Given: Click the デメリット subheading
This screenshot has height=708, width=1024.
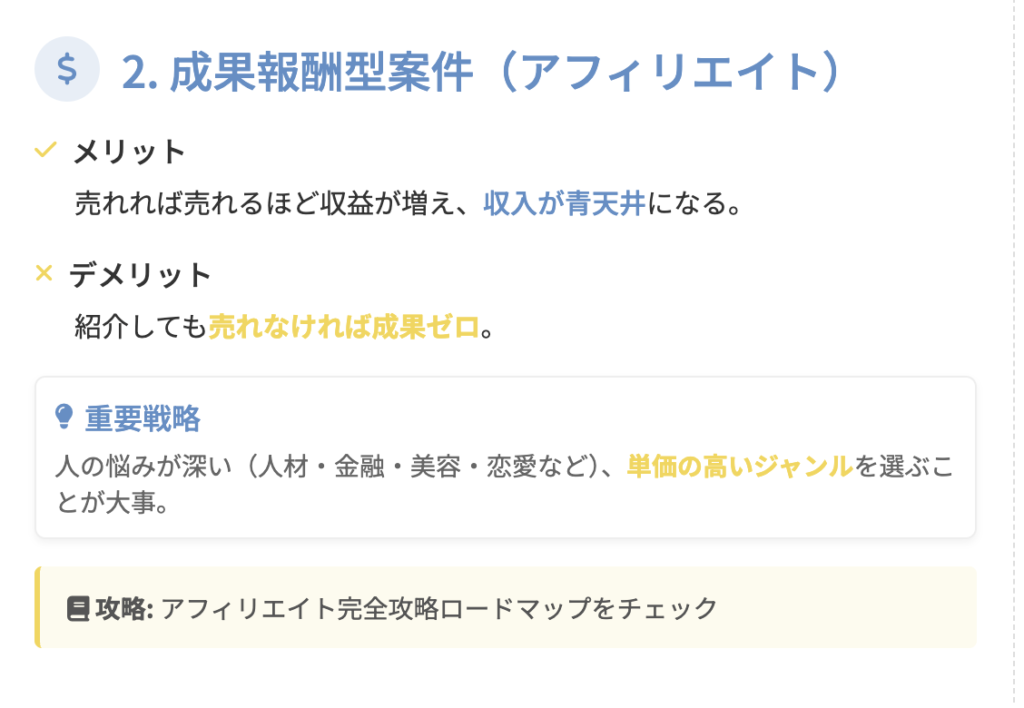Looking at the screenshot, I should (140, 274).
